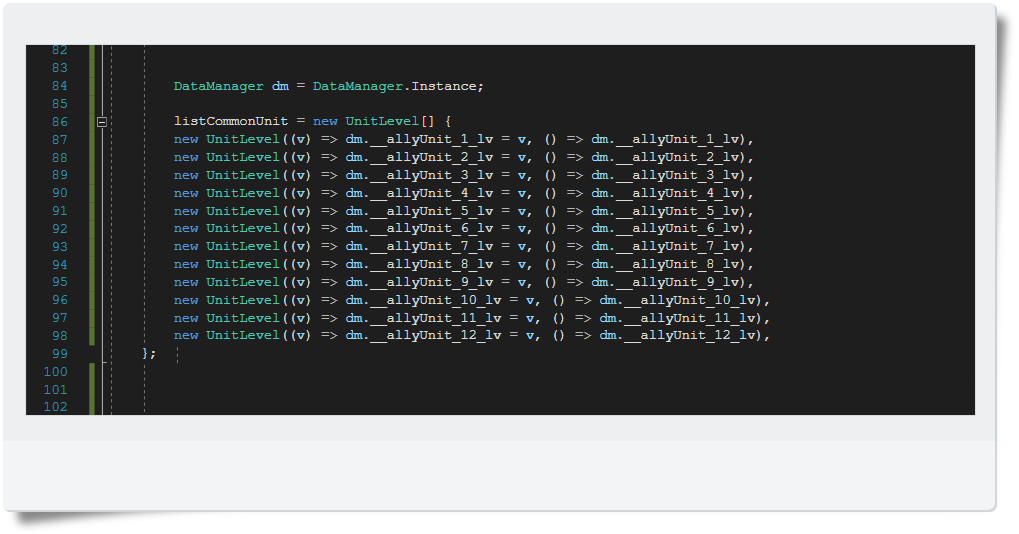
Task: Click line number 93 in the gutter
Action: (60, 247)
